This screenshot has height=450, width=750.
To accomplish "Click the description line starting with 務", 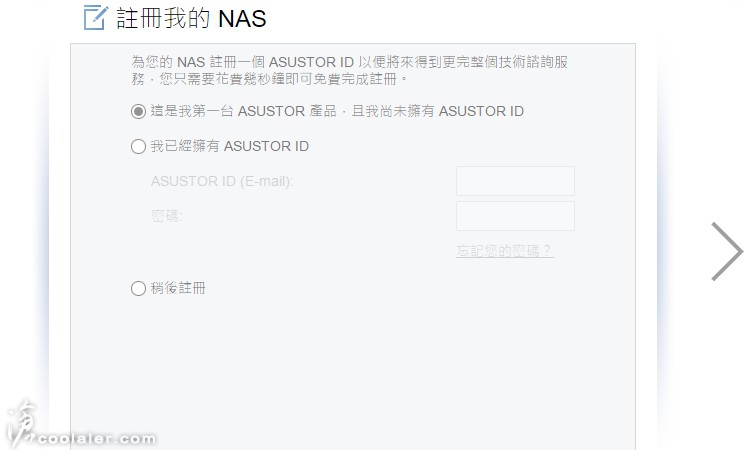I will [269, 78].
